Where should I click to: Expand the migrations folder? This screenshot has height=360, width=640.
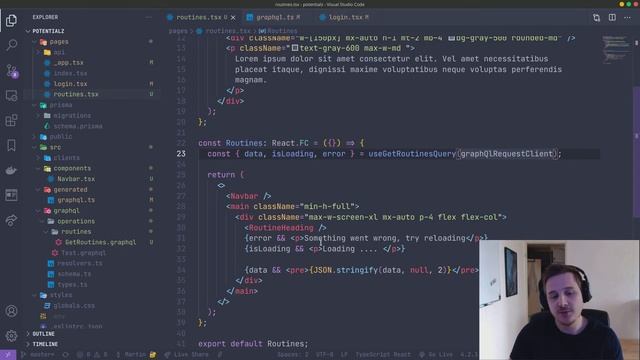72,116
